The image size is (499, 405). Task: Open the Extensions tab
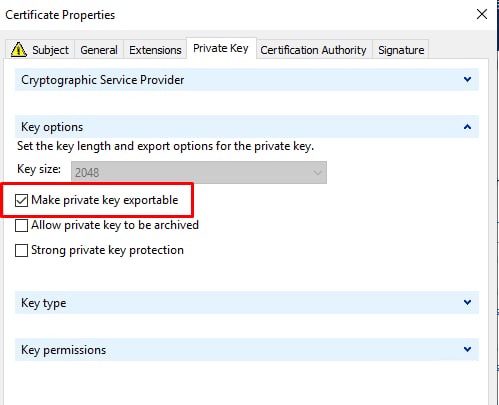click(x=155, y=50)
